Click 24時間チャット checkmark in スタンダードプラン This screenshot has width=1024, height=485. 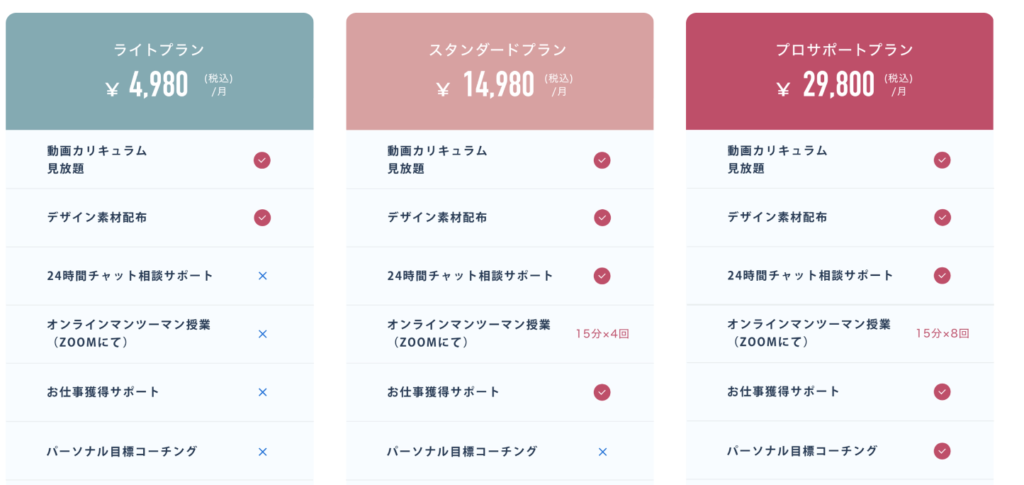602,276
